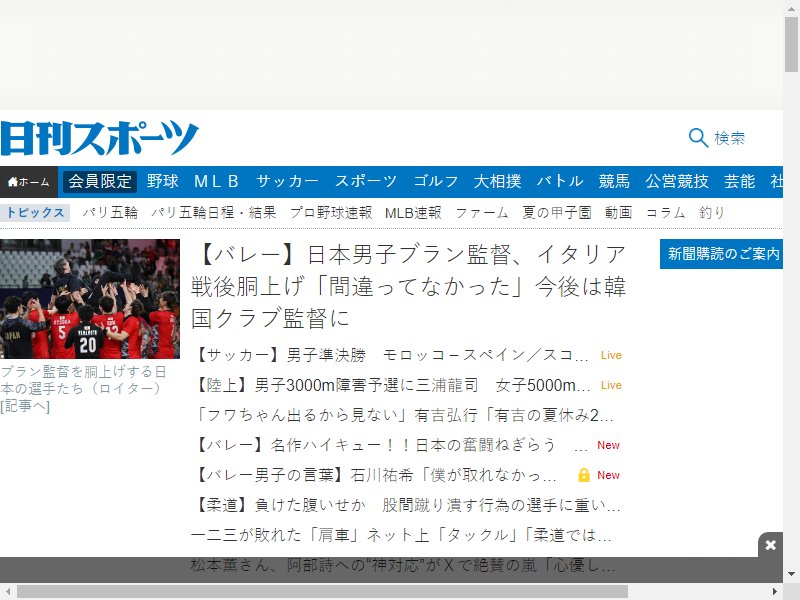Click the horizontal scrollbar thumb
Screen dimensions: 800x600
[322, 592]
